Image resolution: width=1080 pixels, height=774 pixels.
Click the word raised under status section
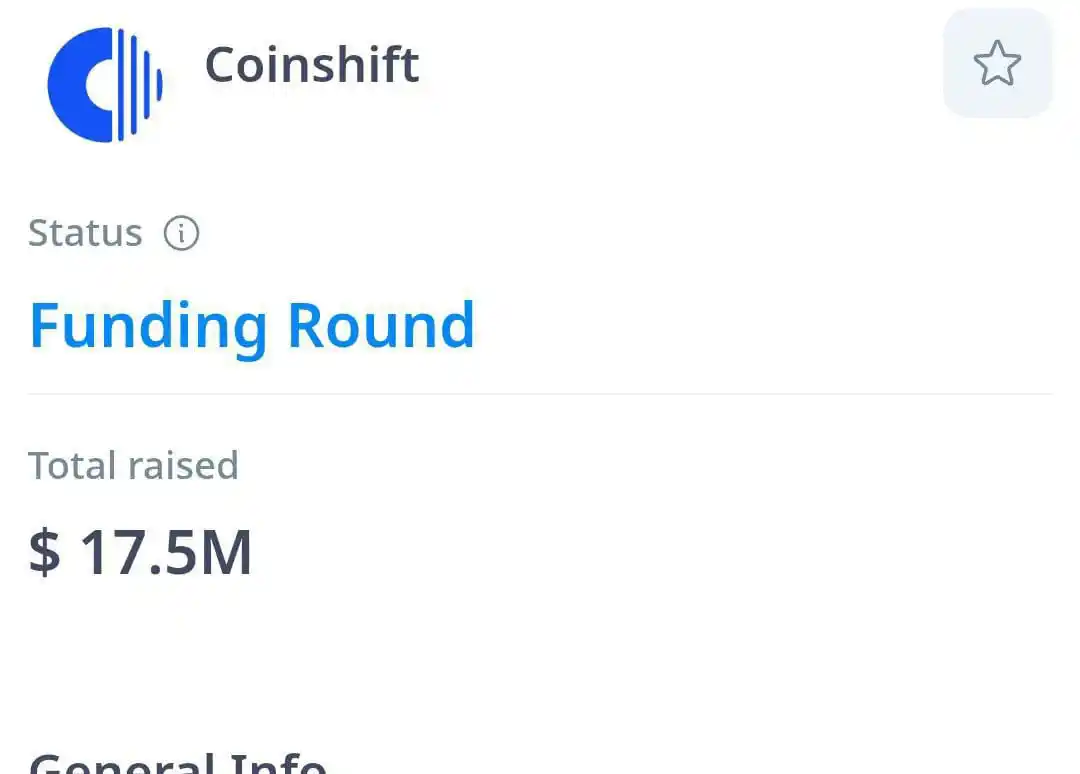(183, 466)
